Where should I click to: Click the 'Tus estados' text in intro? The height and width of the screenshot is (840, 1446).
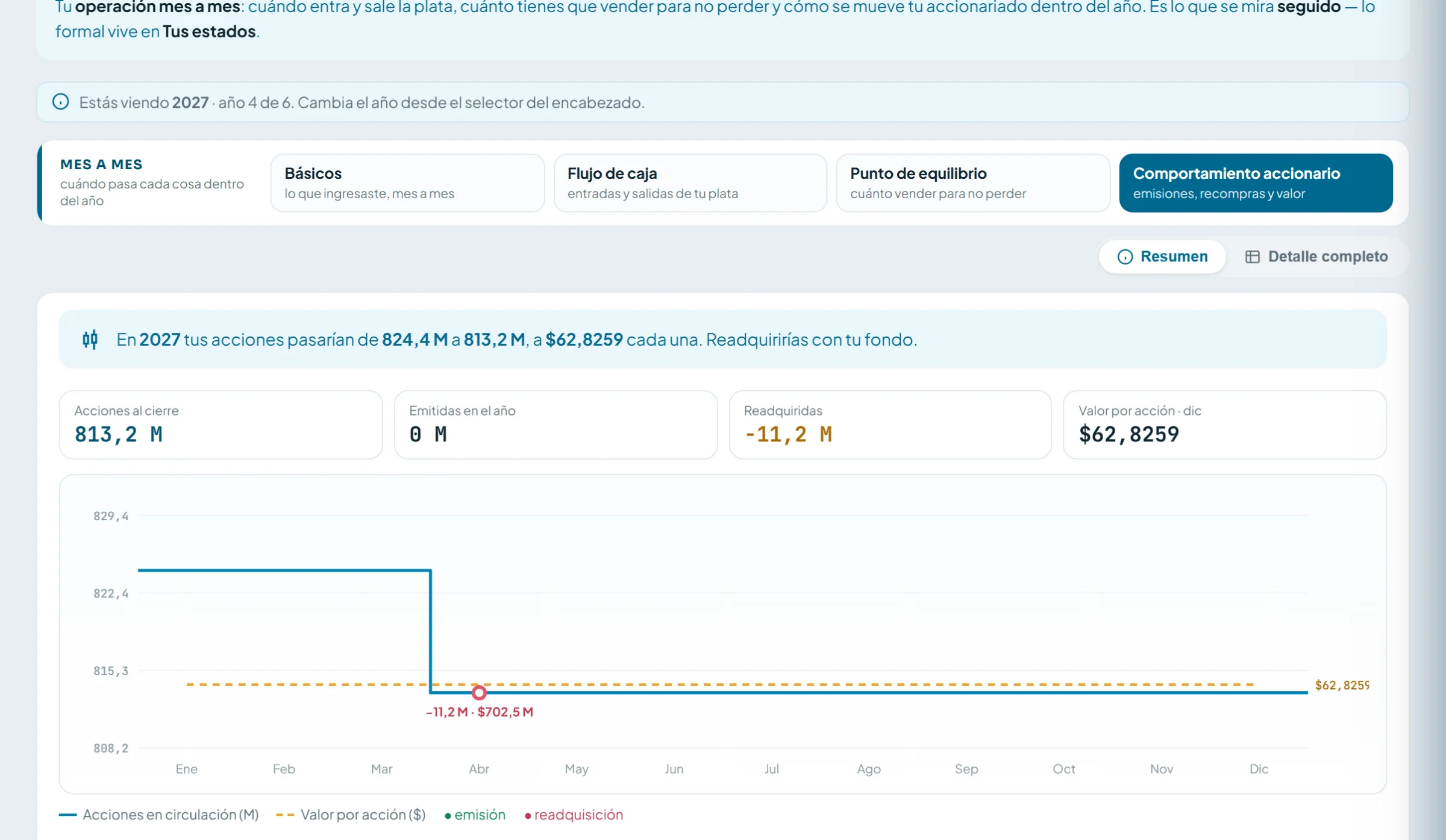(209, 31)
